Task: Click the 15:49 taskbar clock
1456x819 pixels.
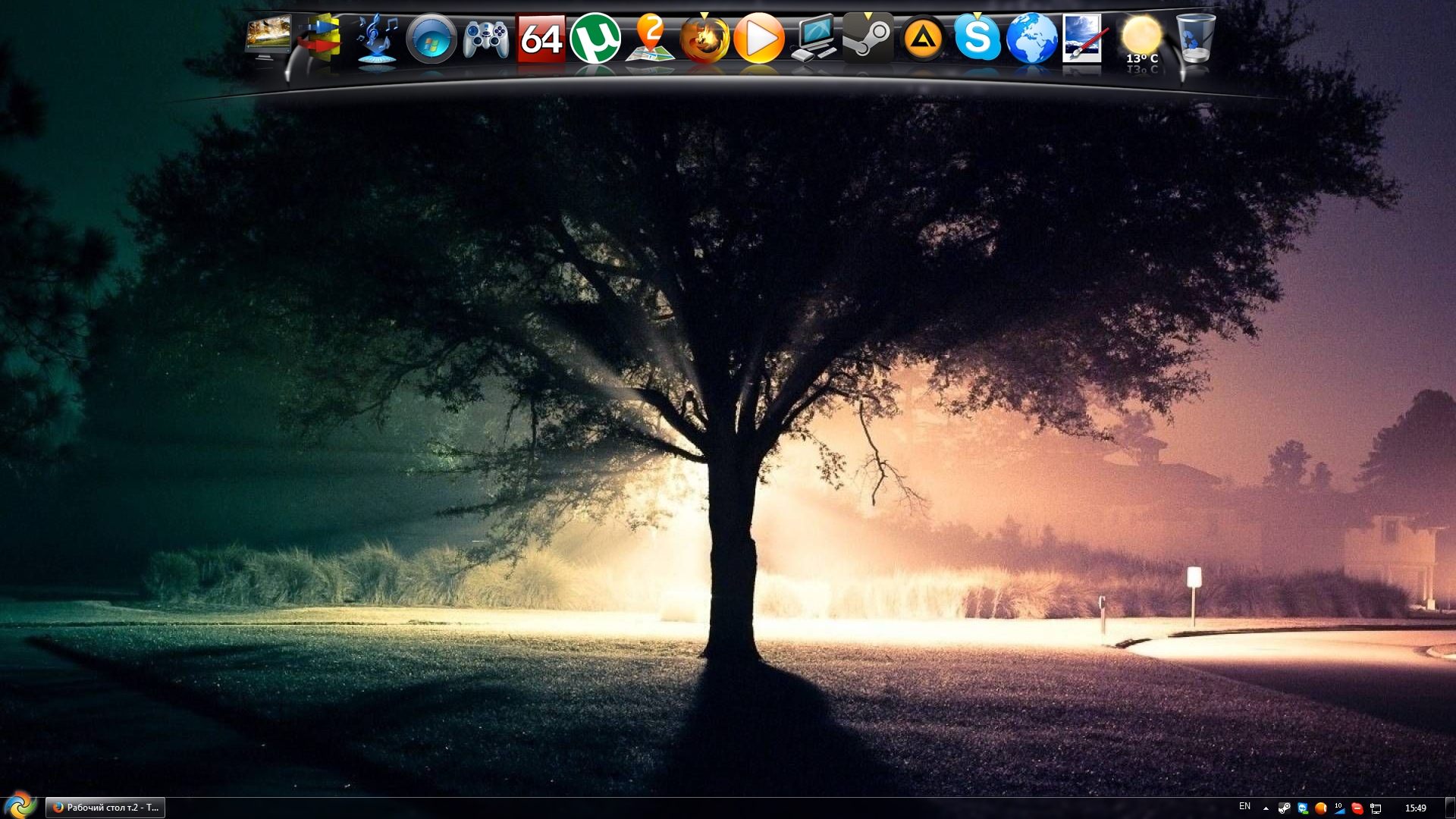Action: point(1415,808)
